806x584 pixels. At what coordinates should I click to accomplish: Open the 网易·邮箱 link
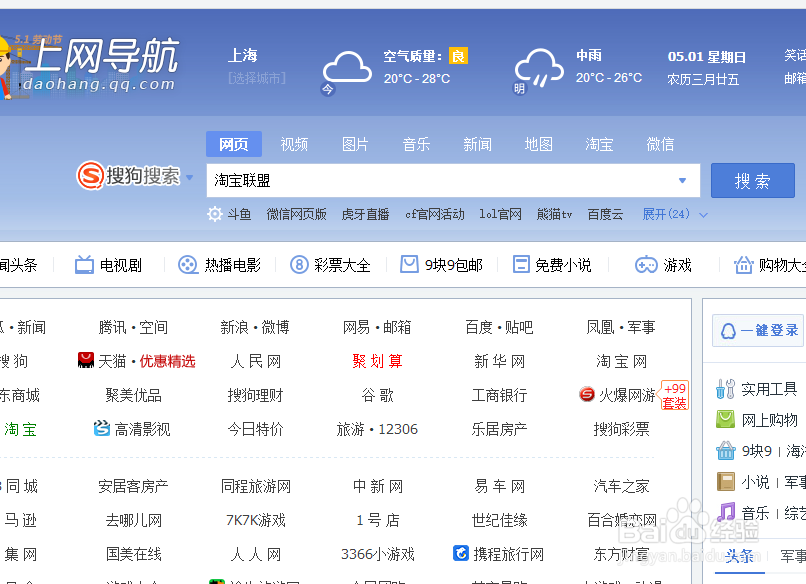tap(377, 327)
